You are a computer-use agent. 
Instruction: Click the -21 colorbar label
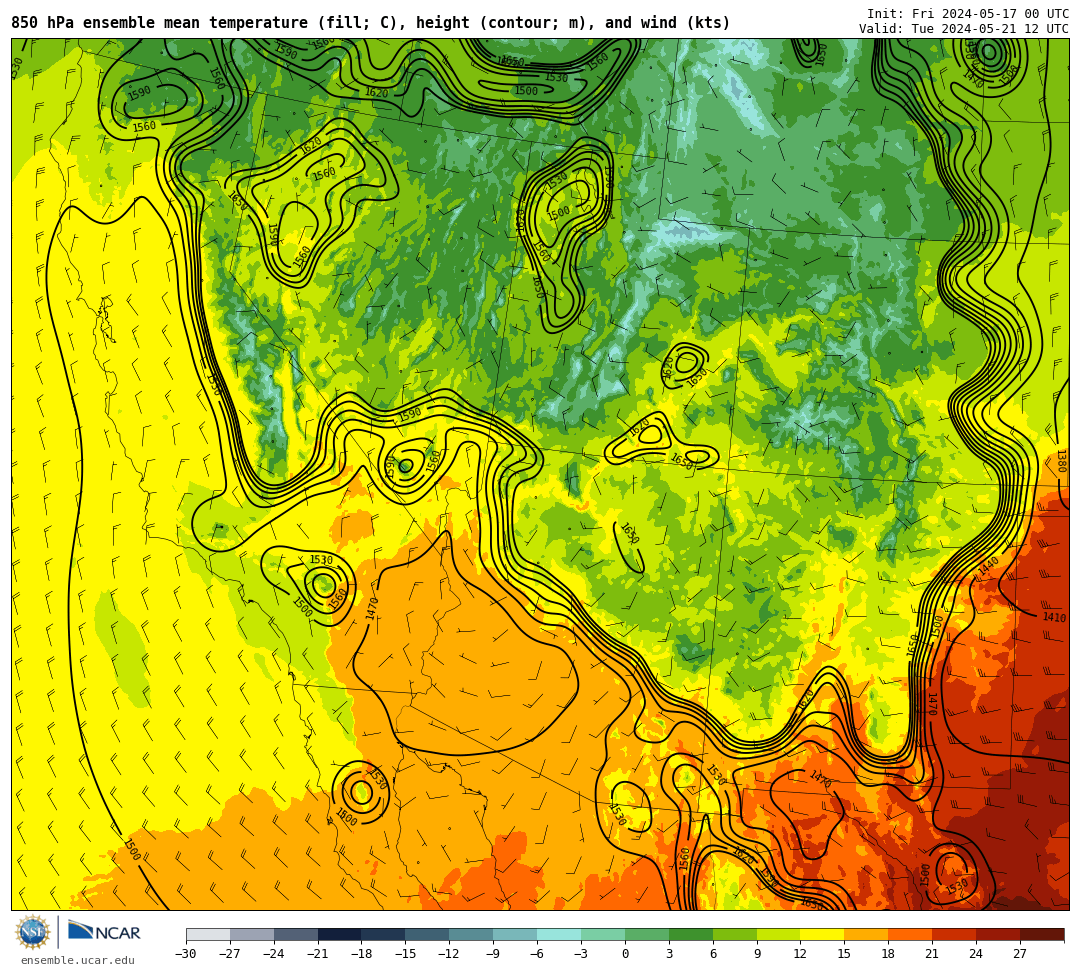click(x=318, y=954)
